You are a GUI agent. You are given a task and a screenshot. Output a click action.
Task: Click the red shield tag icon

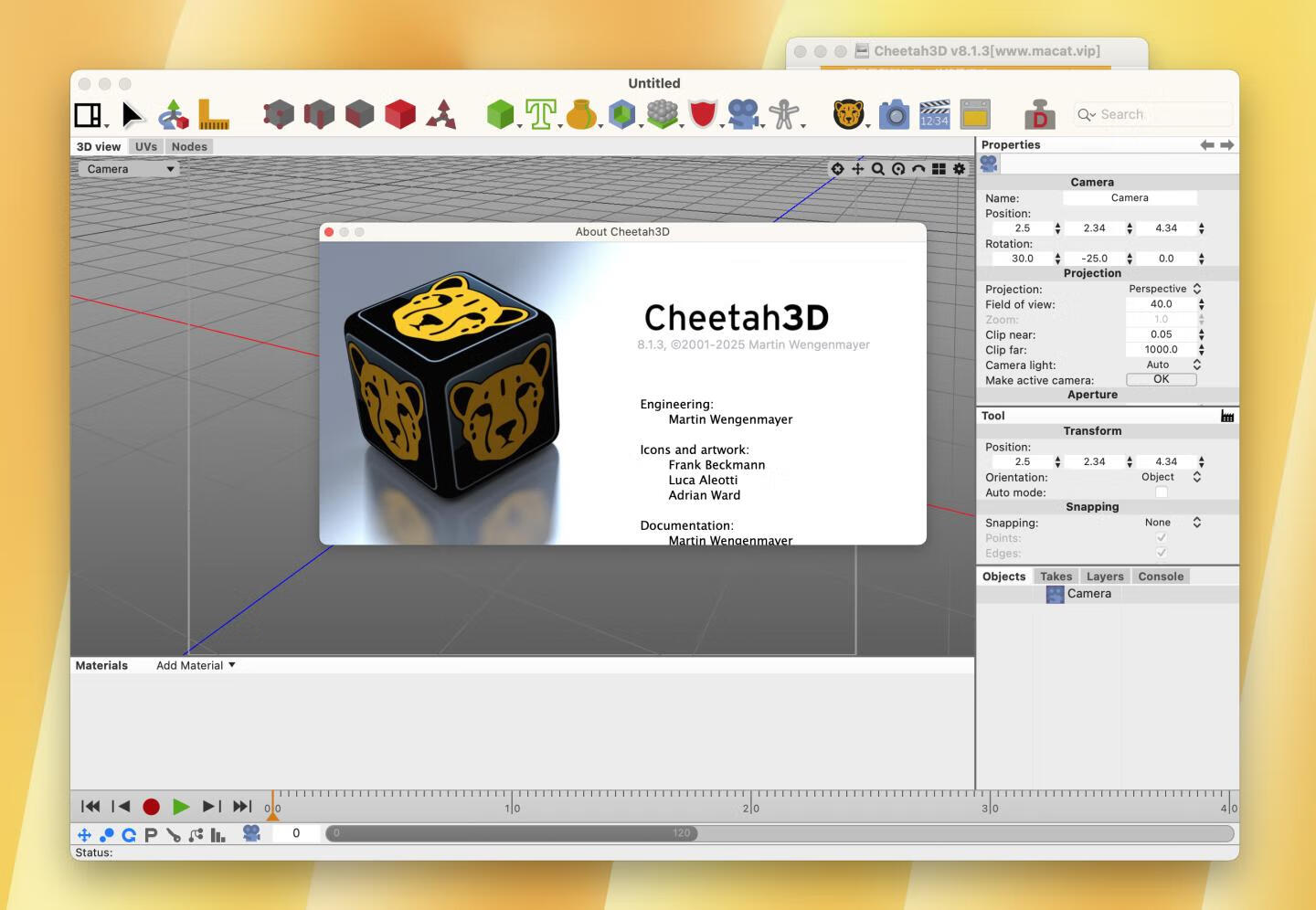pos(703,114)
